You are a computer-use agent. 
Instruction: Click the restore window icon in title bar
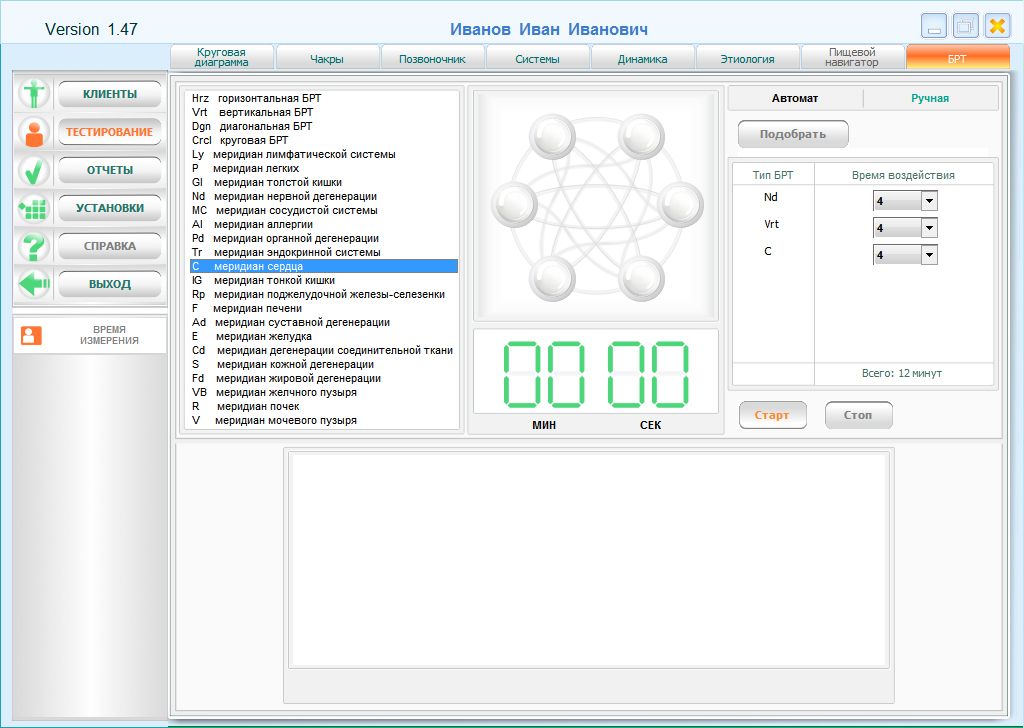965,26
